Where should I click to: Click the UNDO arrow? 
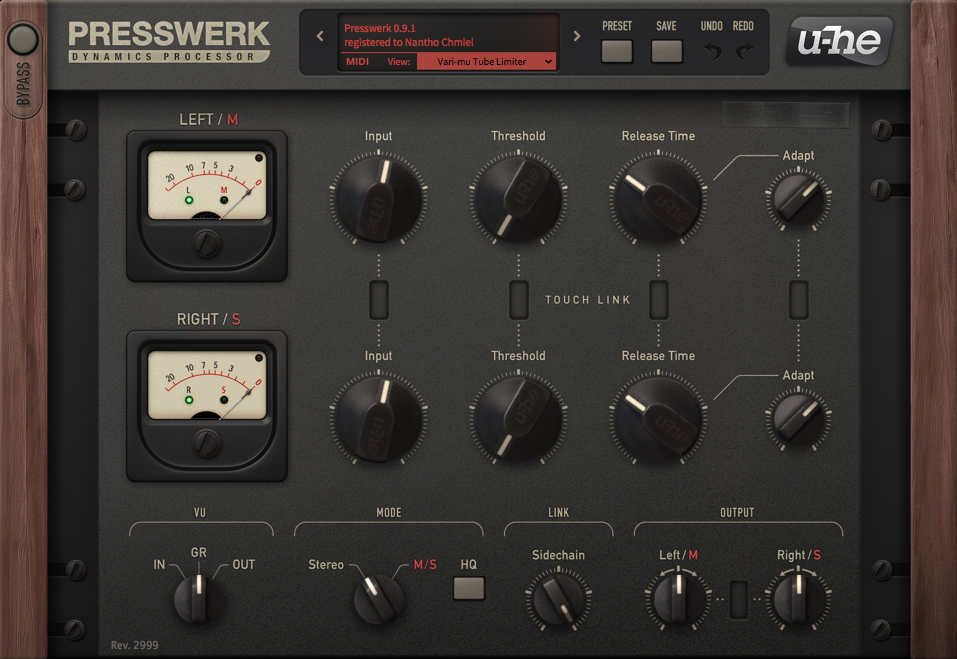coord(711,50)
